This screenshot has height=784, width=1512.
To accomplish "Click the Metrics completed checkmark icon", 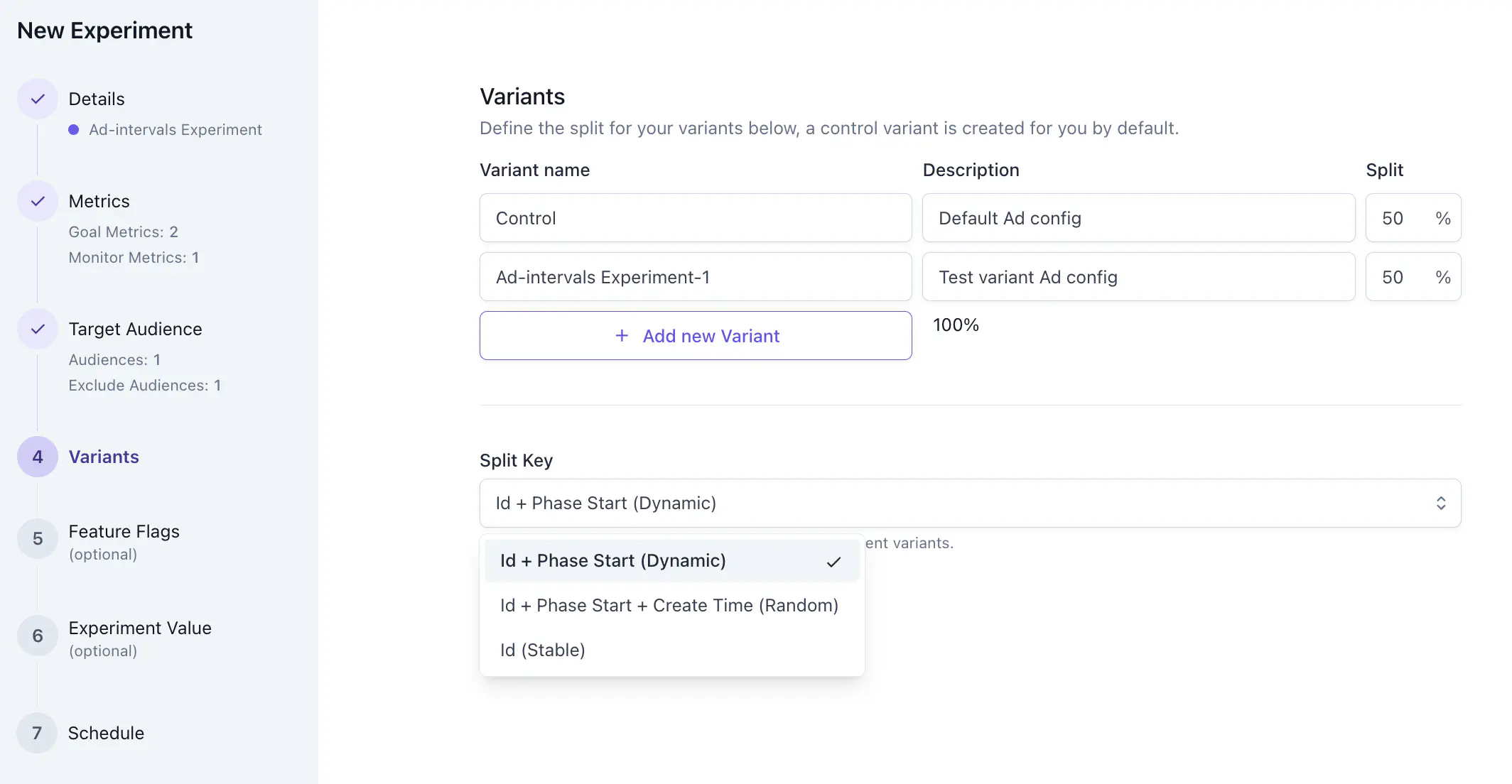I will pyautogui.click(x=37, y=201).
